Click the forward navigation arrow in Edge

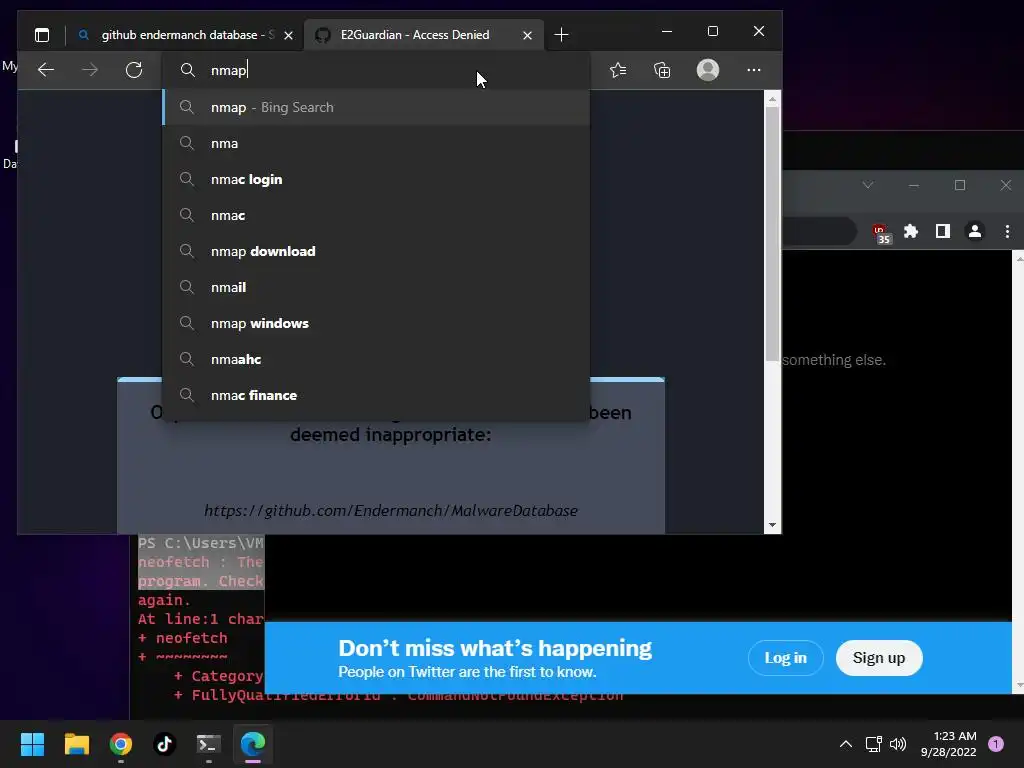pos(90,70)
